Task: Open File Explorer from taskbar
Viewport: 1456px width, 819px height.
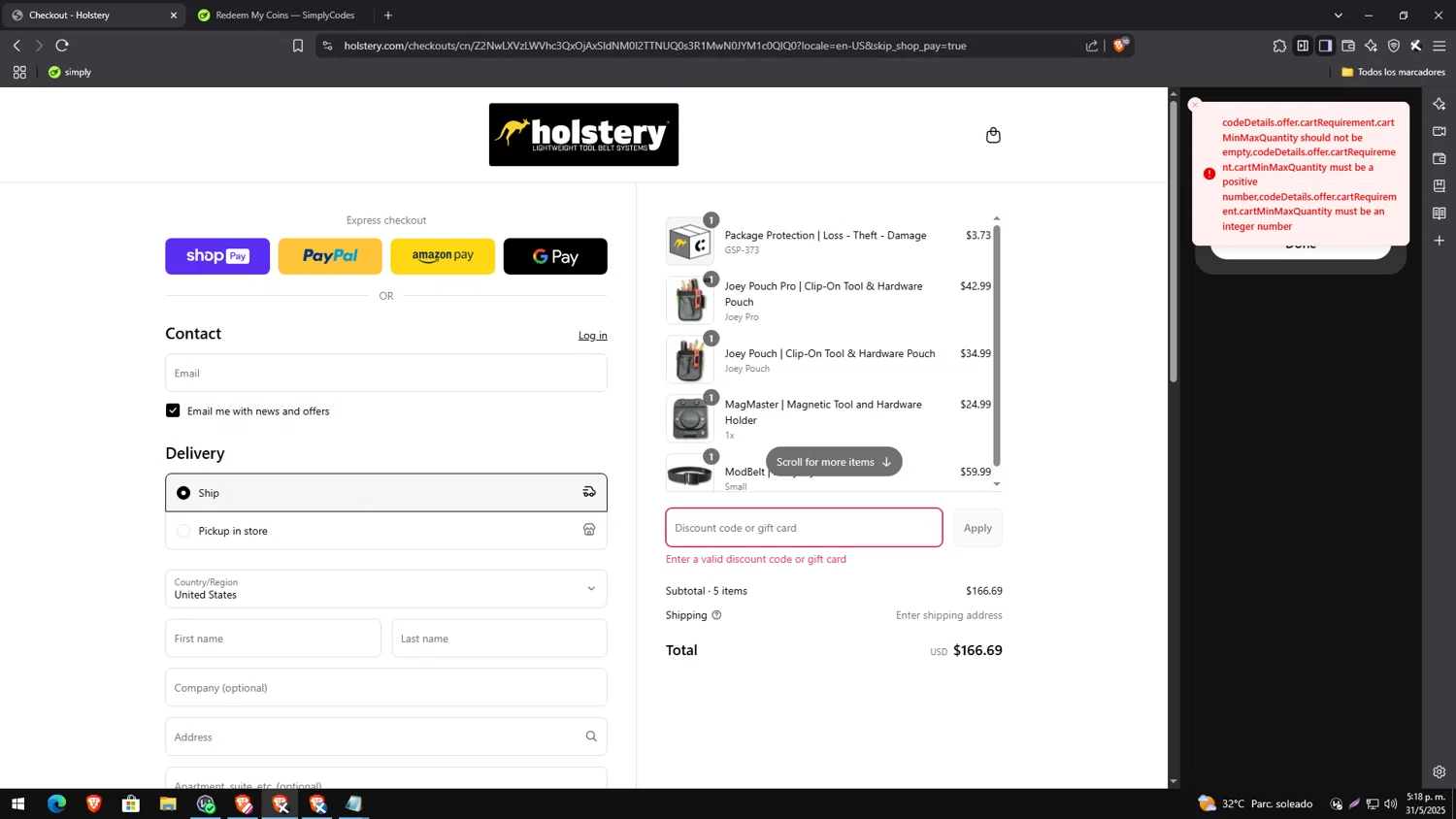Action: click(168, 803)
